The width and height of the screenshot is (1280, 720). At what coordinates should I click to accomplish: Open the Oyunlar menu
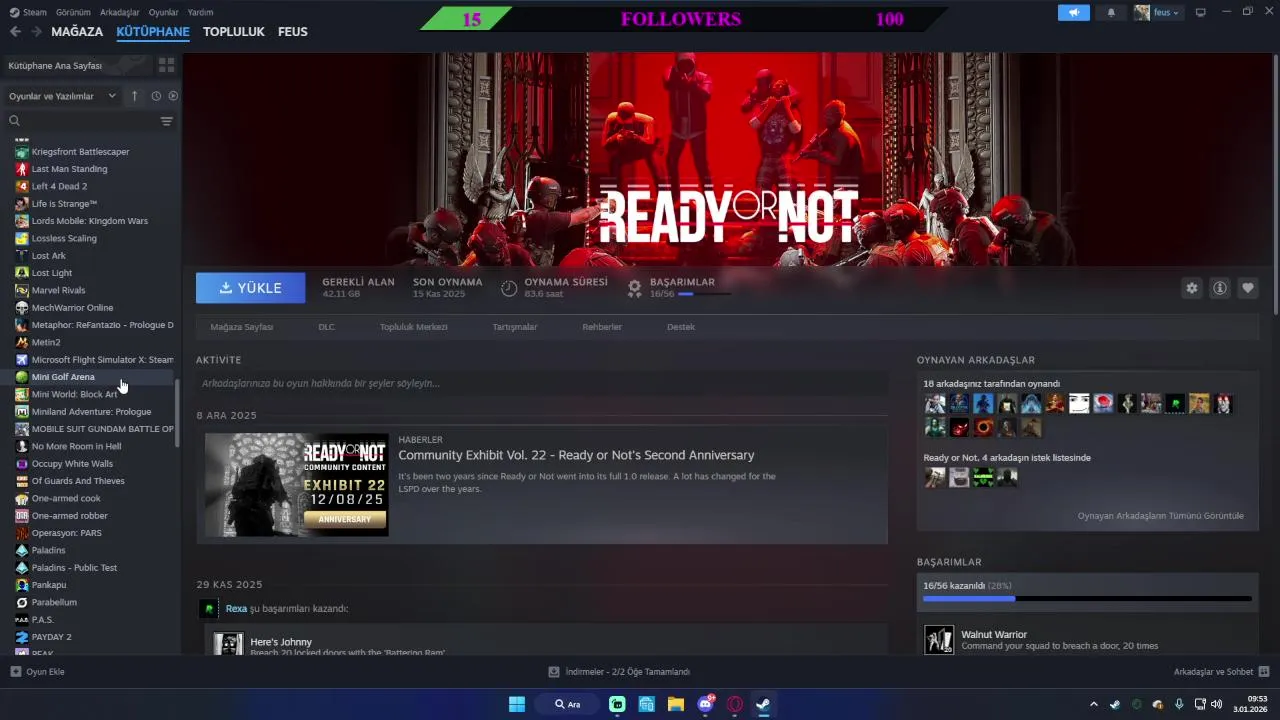(164, 12)
